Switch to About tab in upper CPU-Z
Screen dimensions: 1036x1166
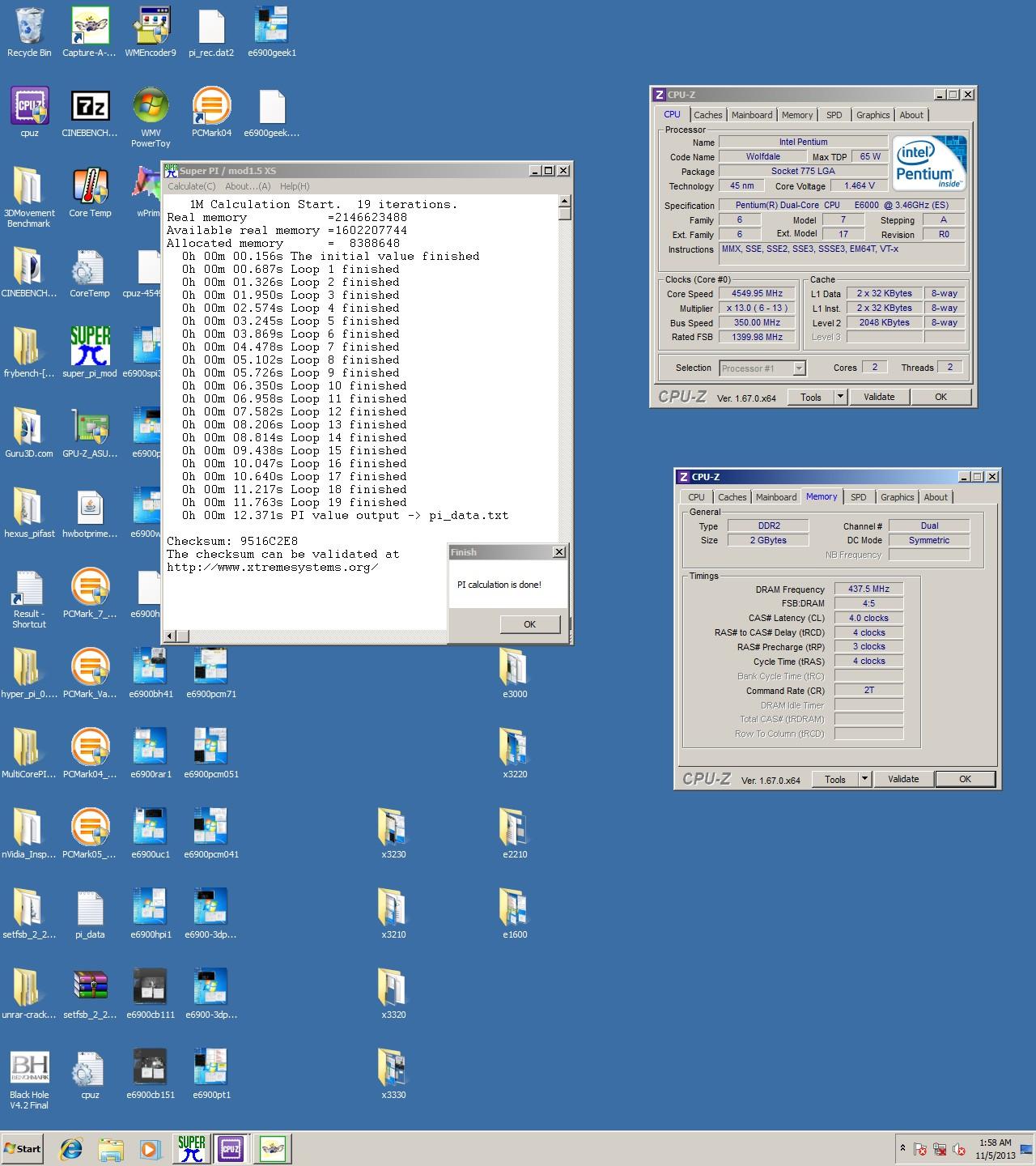tap(911, 115)
